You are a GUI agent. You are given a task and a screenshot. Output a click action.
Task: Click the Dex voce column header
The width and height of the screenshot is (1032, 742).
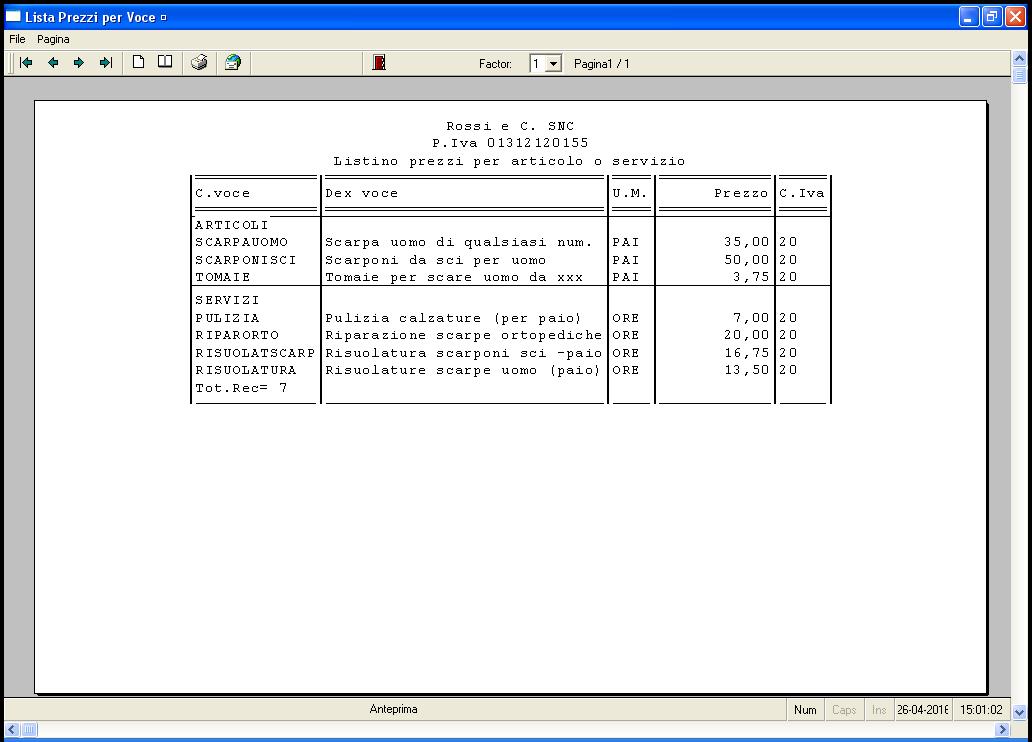click(x=361, y=194)
